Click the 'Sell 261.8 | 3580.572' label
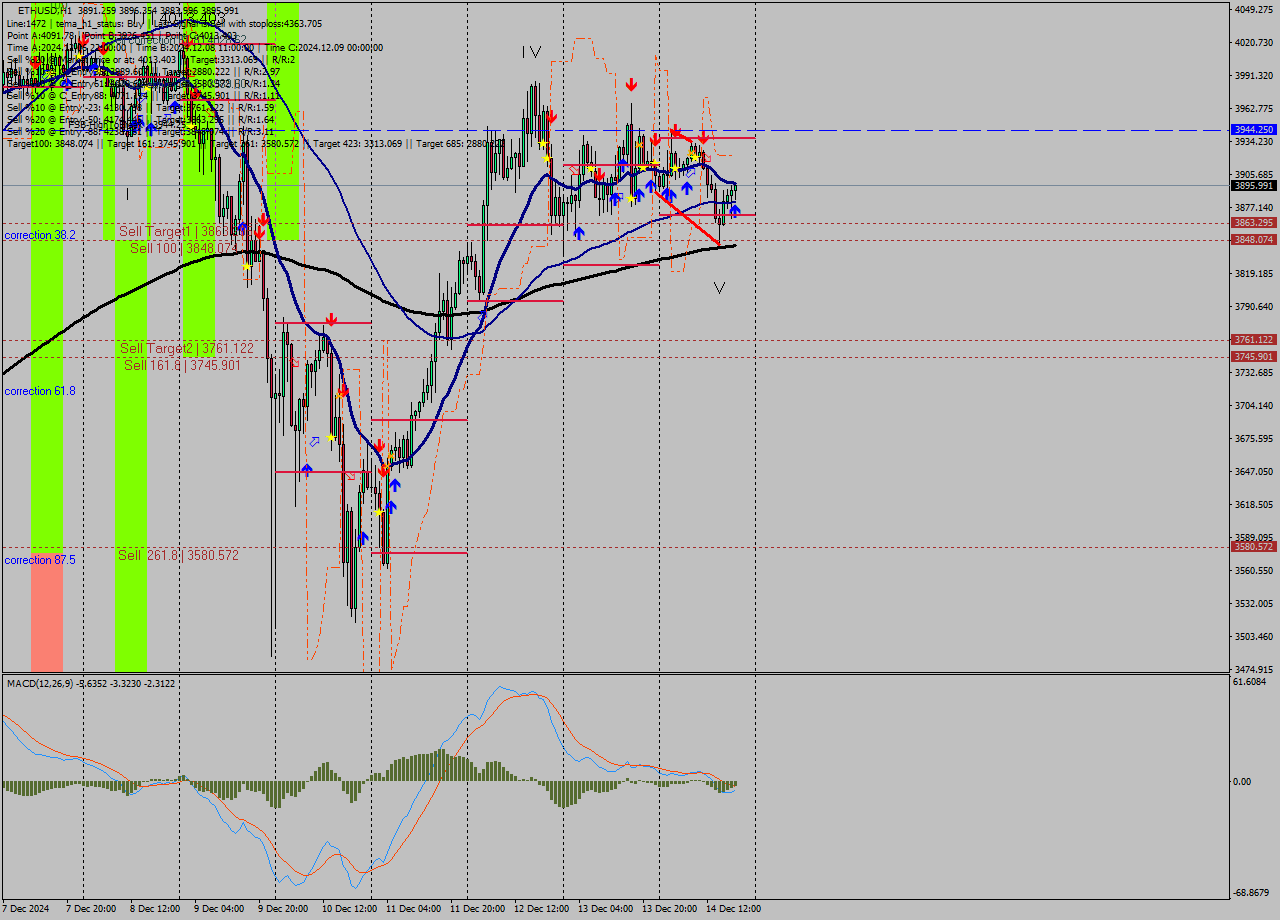The width and height of the screenshot is (1280, 920). pos(179,555)
